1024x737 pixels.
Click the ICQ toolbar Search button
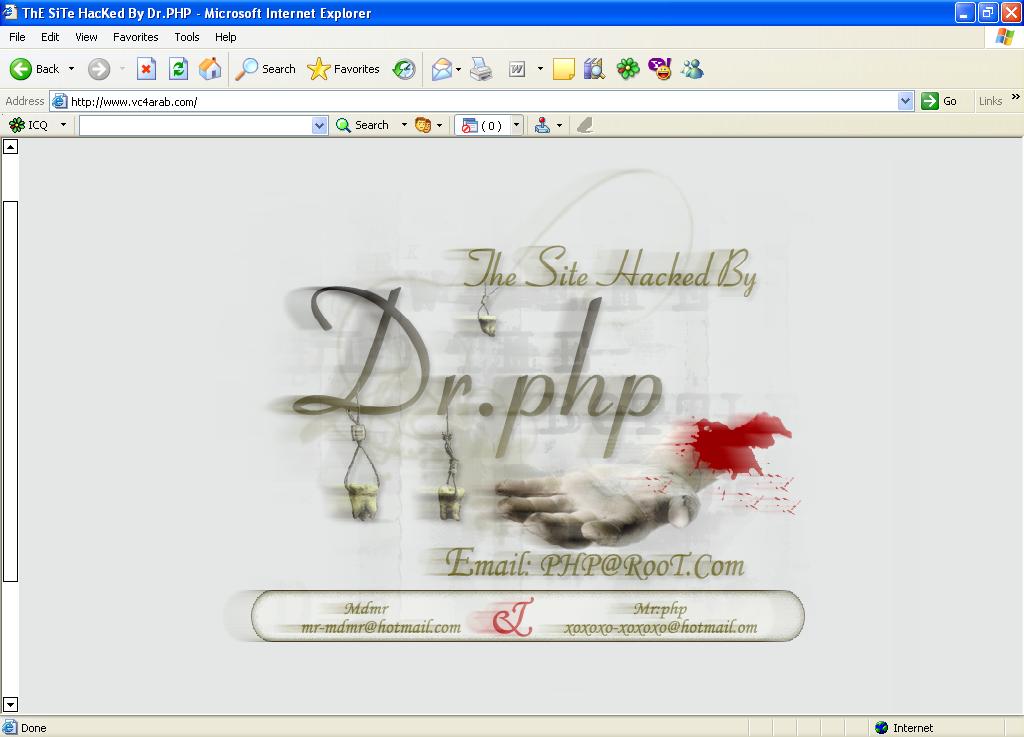[x=362, y=125]
